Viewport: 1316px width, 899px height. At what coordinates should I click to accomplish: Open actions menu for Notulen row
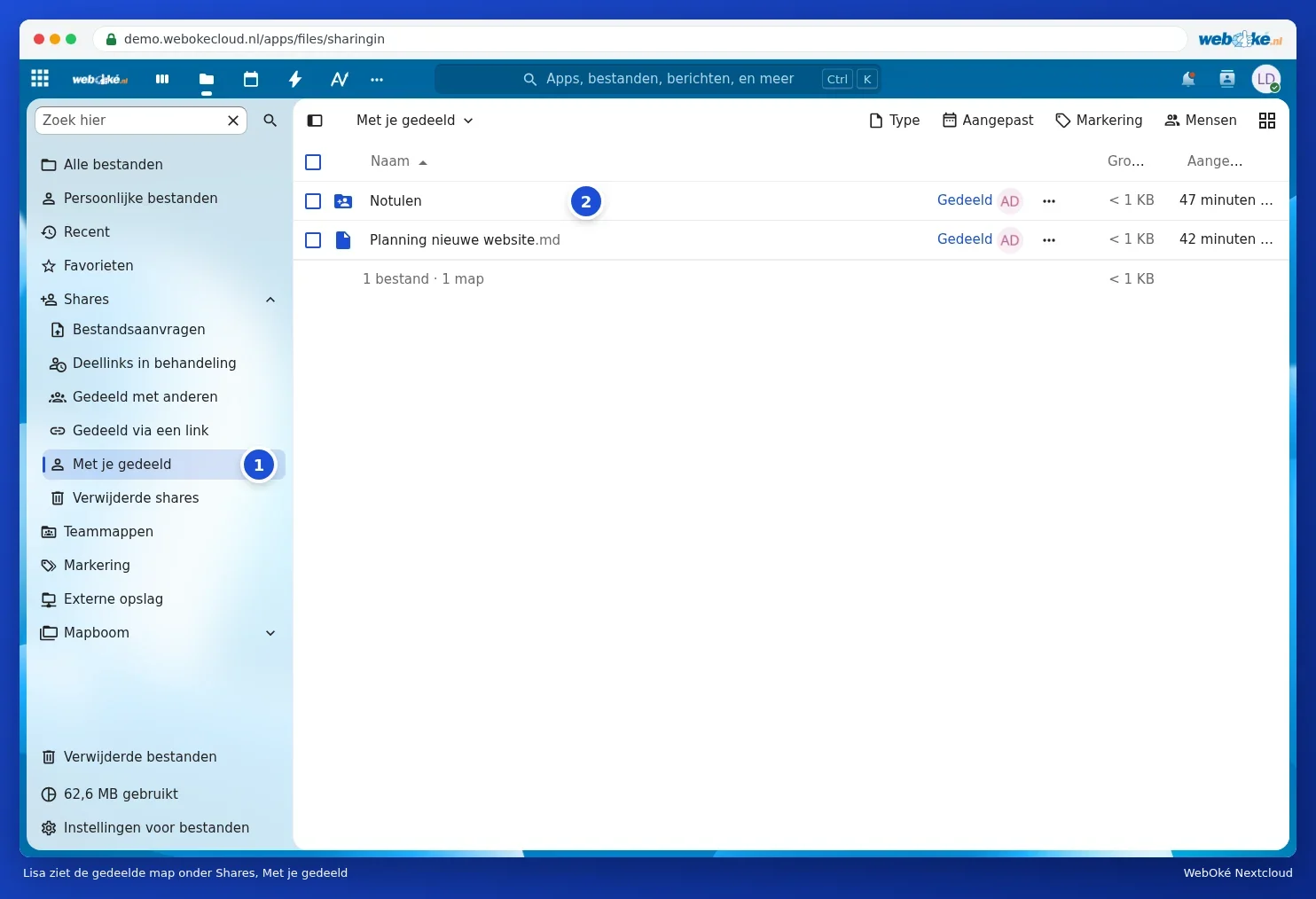(x=1049, y=201)
